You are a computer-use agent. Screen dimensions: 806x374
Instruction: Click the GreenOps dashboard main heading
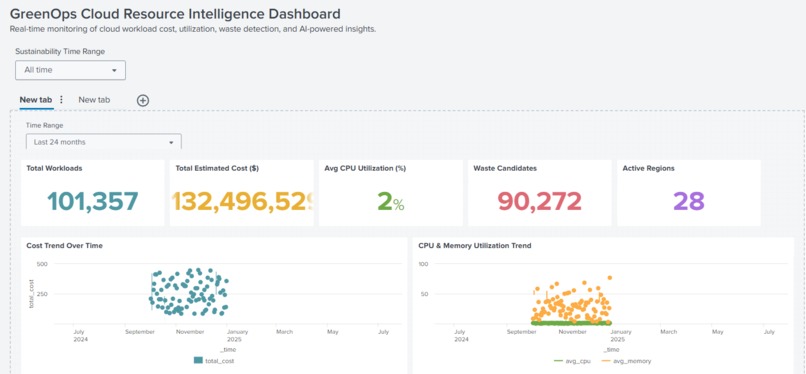175,14
